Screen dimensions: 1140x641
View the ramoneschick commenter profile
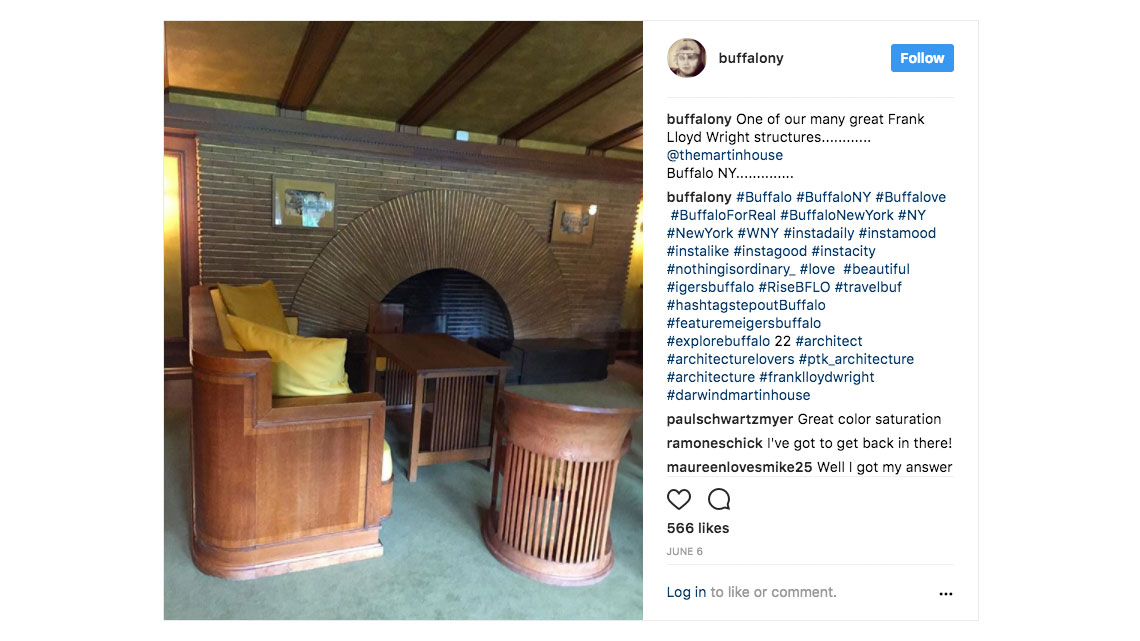715,443
